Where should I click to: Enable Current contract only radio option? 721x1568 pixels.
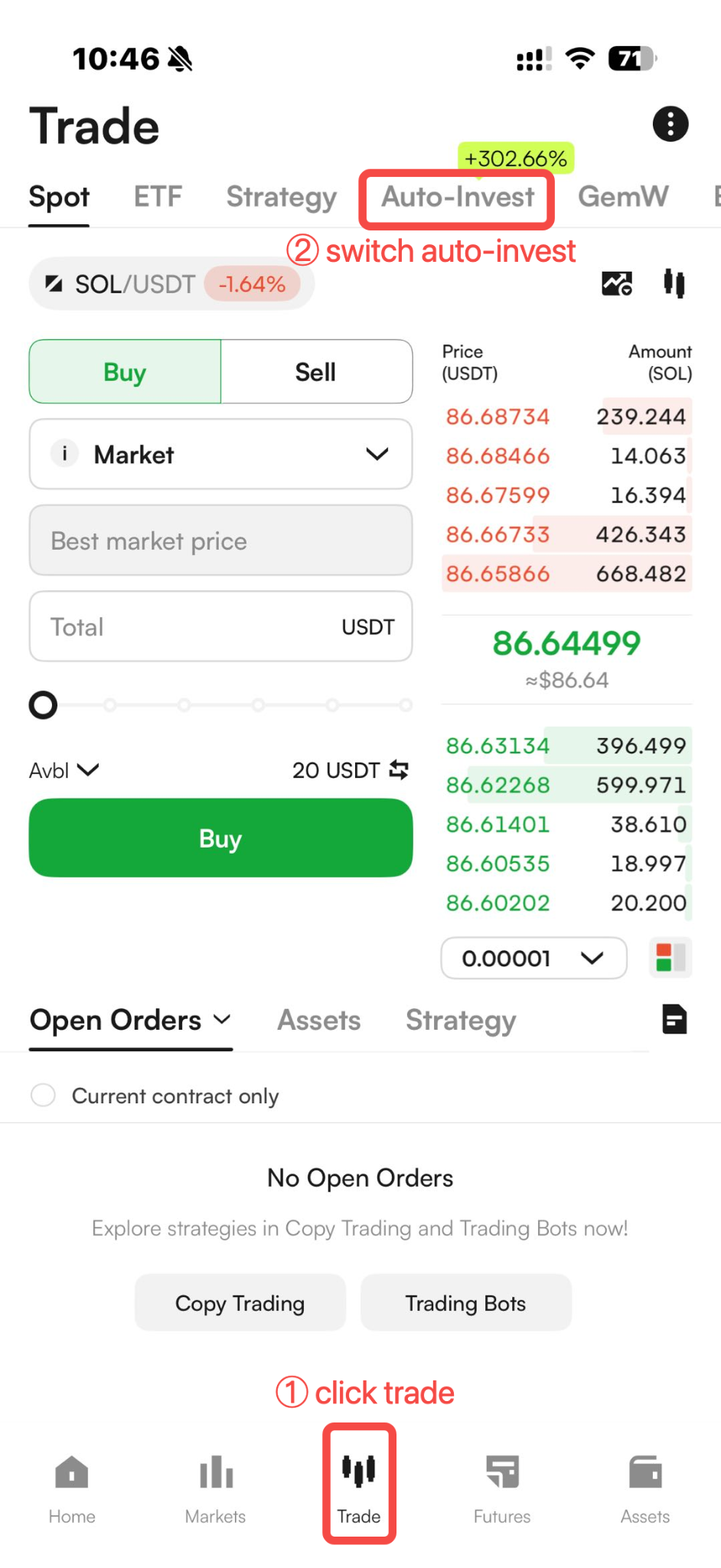[x=43, y=1095]
